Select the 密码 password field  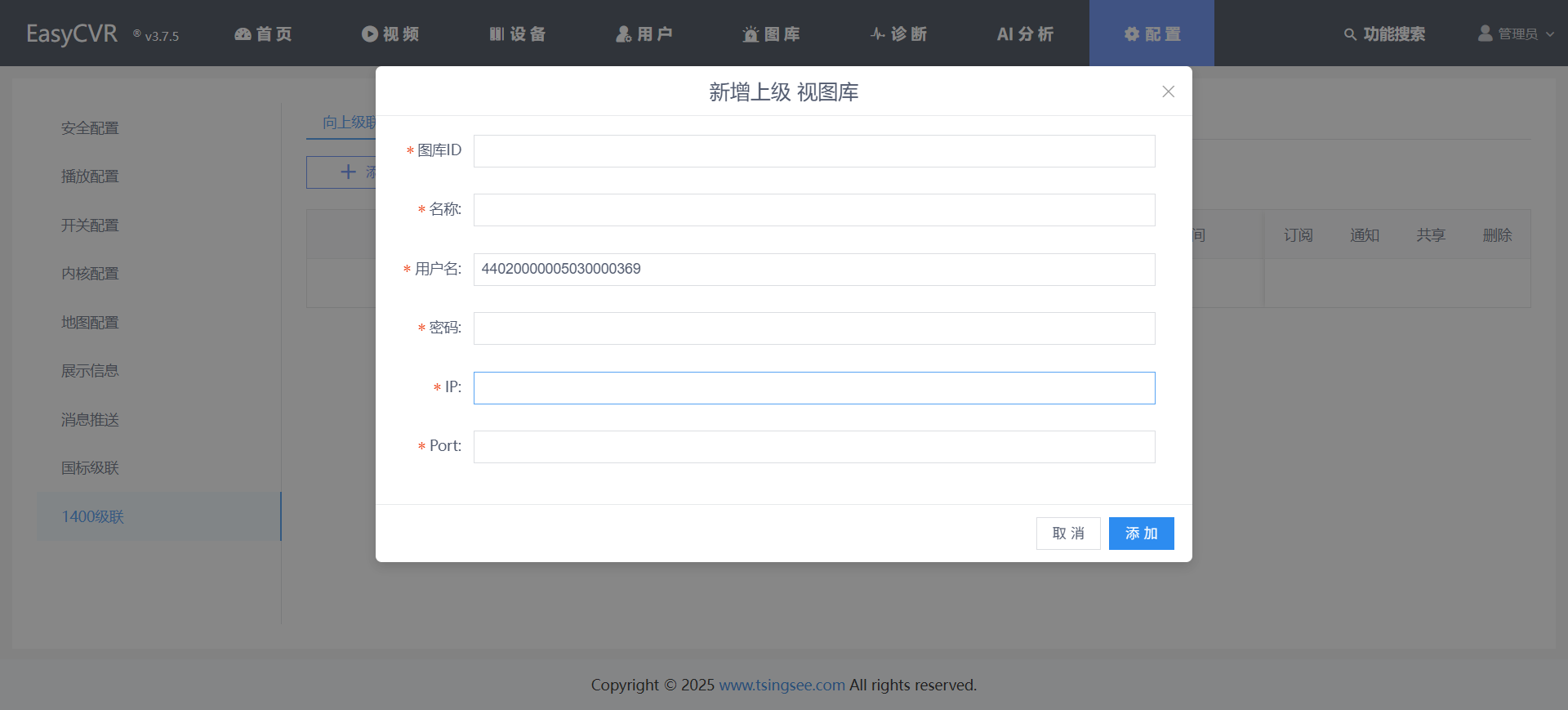click(813, 328)
